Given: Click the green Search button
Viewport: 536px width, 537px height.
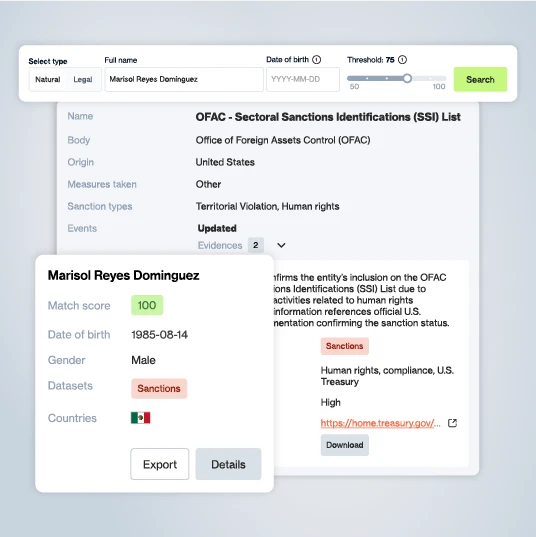Looking at the screenshot, I should 480,79.
